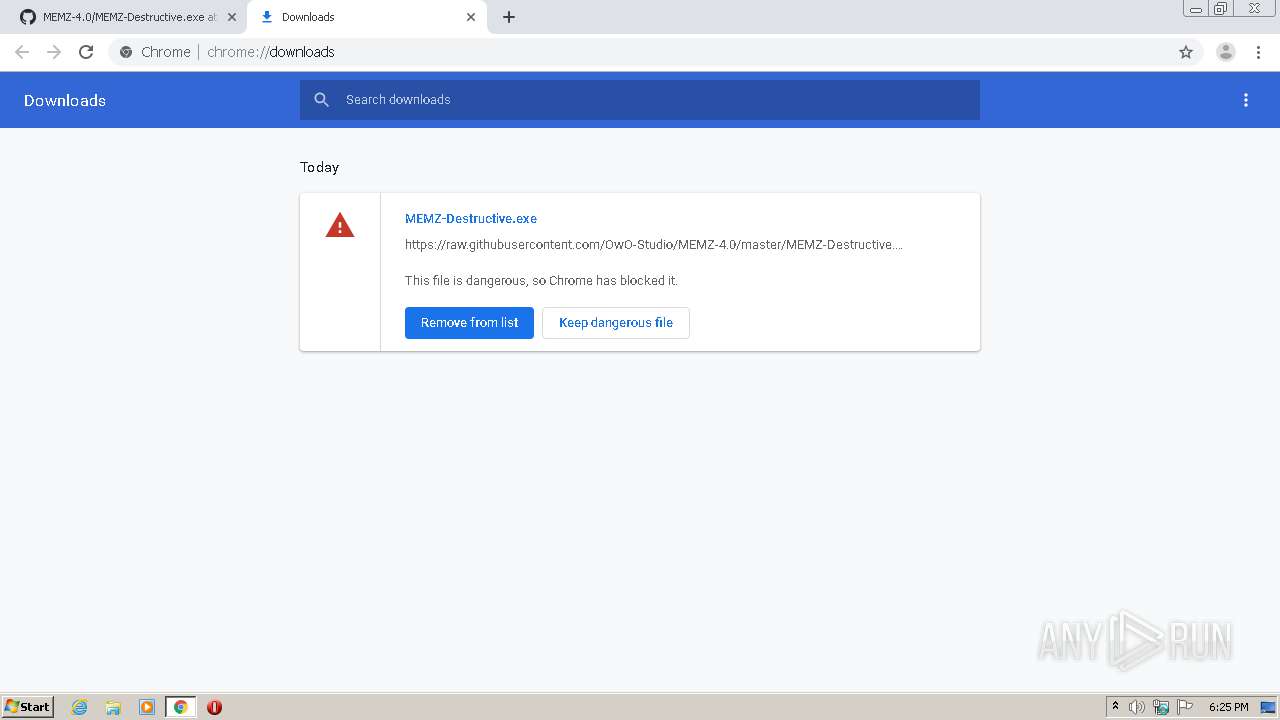This screenshot has height=720, width=1280.
Task: Click the 6:25 PM taskbar clock
Action: click(x=1228, y=707)
